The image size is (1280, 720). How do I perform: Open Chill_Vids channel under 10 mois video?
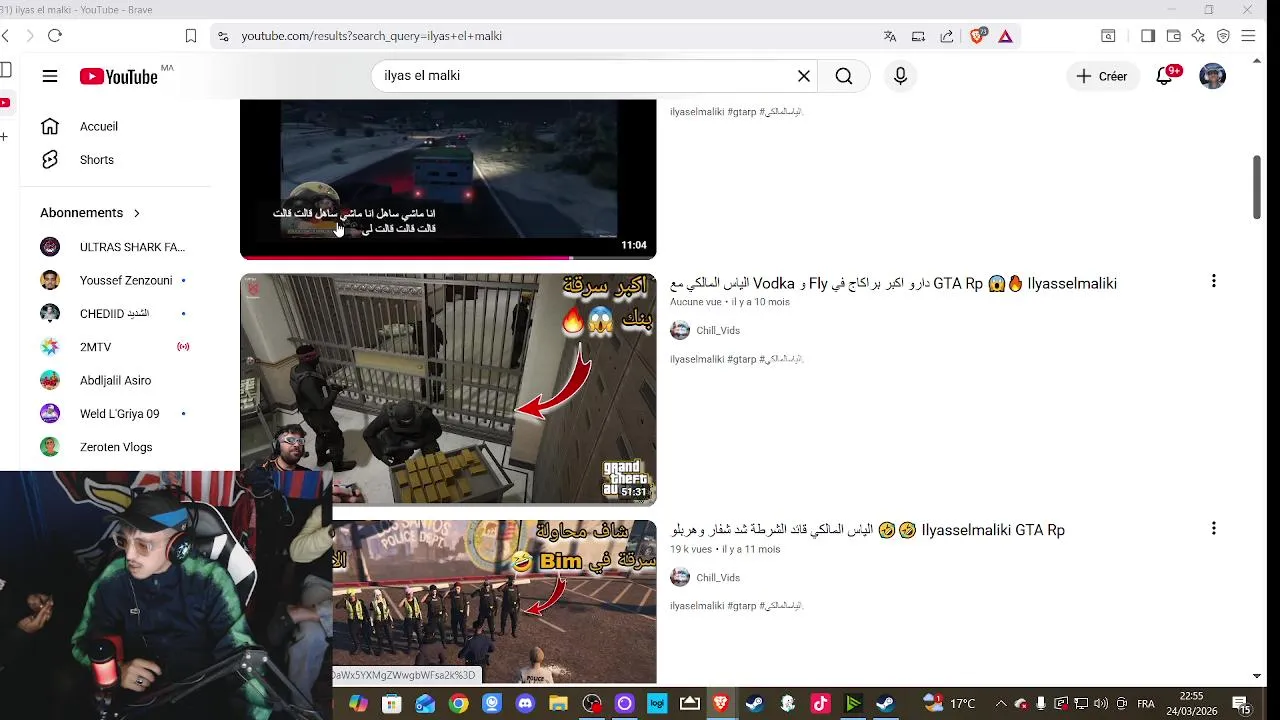tap(718, 330)
